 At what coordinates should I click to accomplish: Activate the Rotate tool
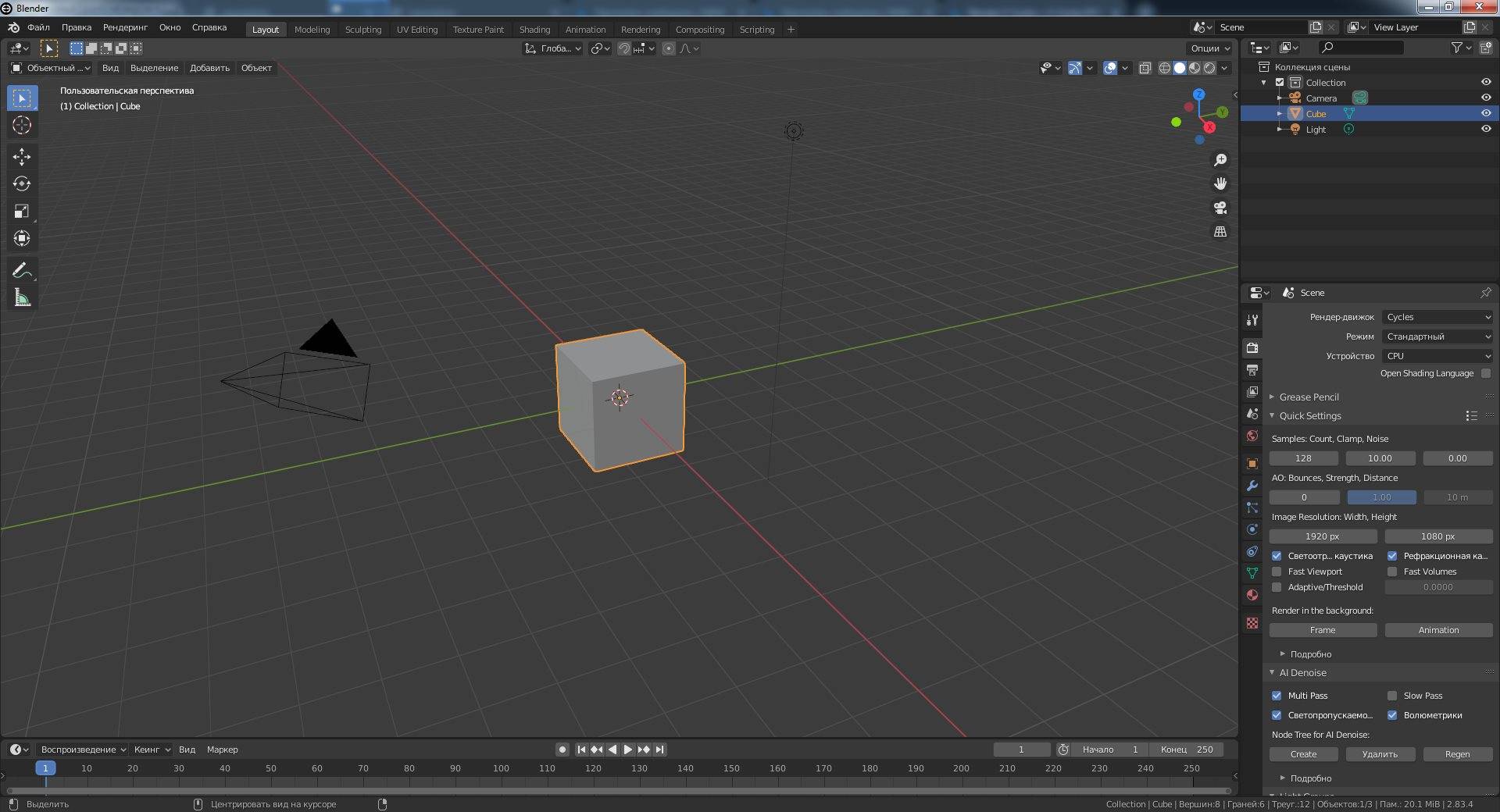[22, 184]
